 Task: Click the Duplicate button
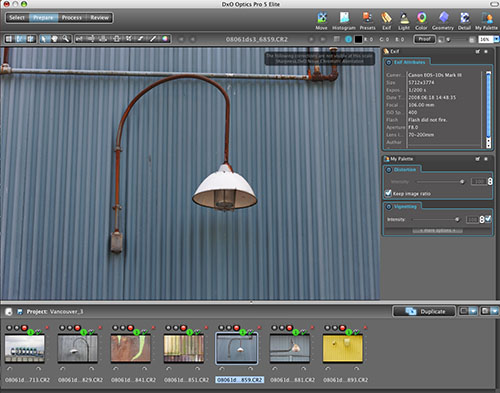(x=424, y=311)
